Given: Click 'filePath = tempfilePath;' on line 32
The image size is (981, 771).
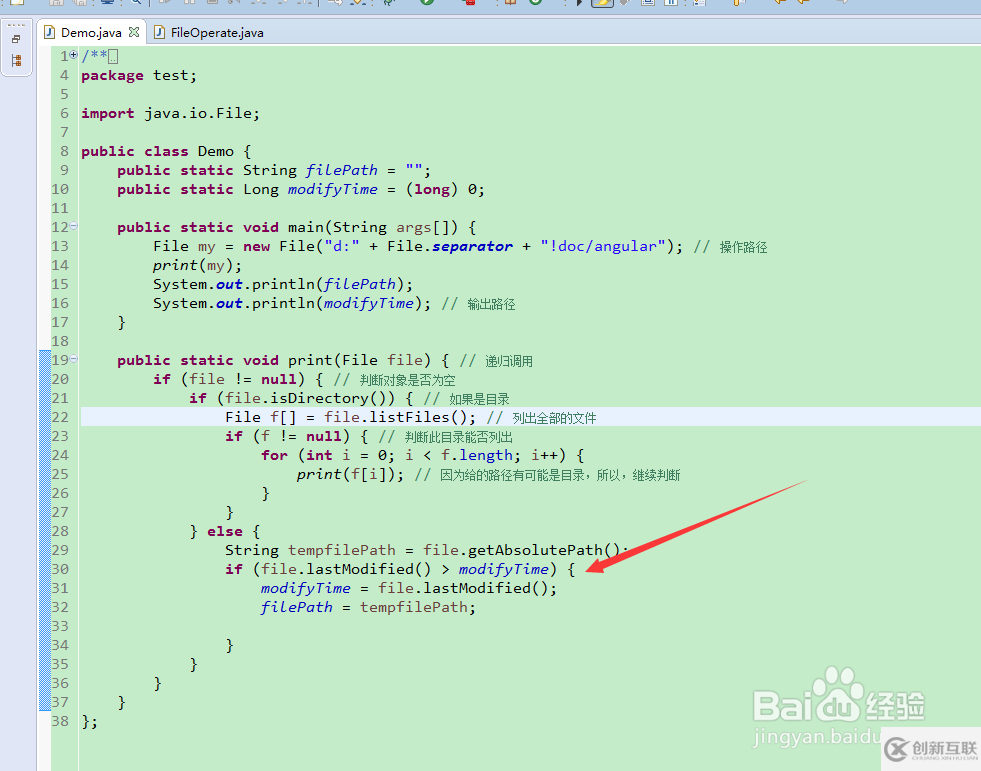Looking at the screenshot, I should pos(368,607).
